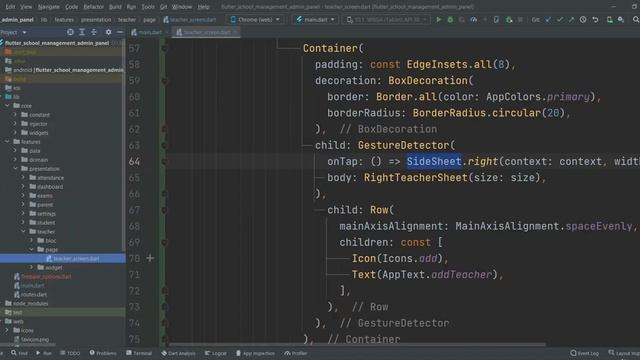Expand the bloc folder
Screen dimensions: 640x360
31,240
